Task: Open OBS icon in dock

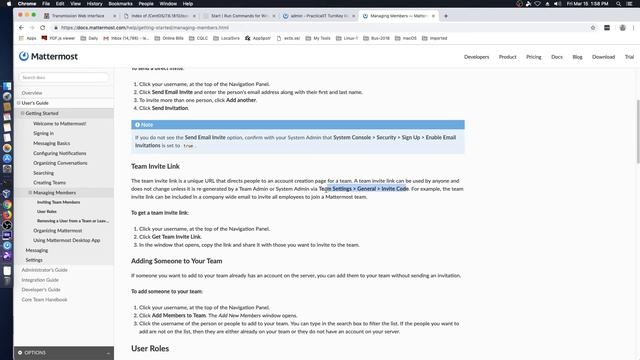Action: click(7, 225)
